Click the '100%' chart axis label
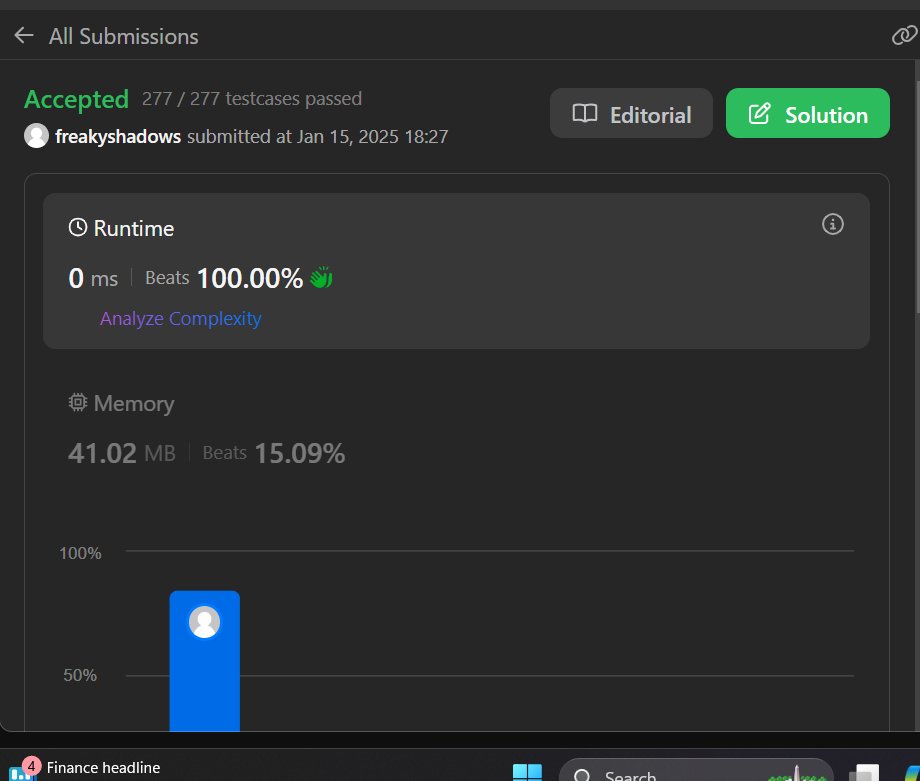This screenshot has height=781, width=920. [80, 553]
